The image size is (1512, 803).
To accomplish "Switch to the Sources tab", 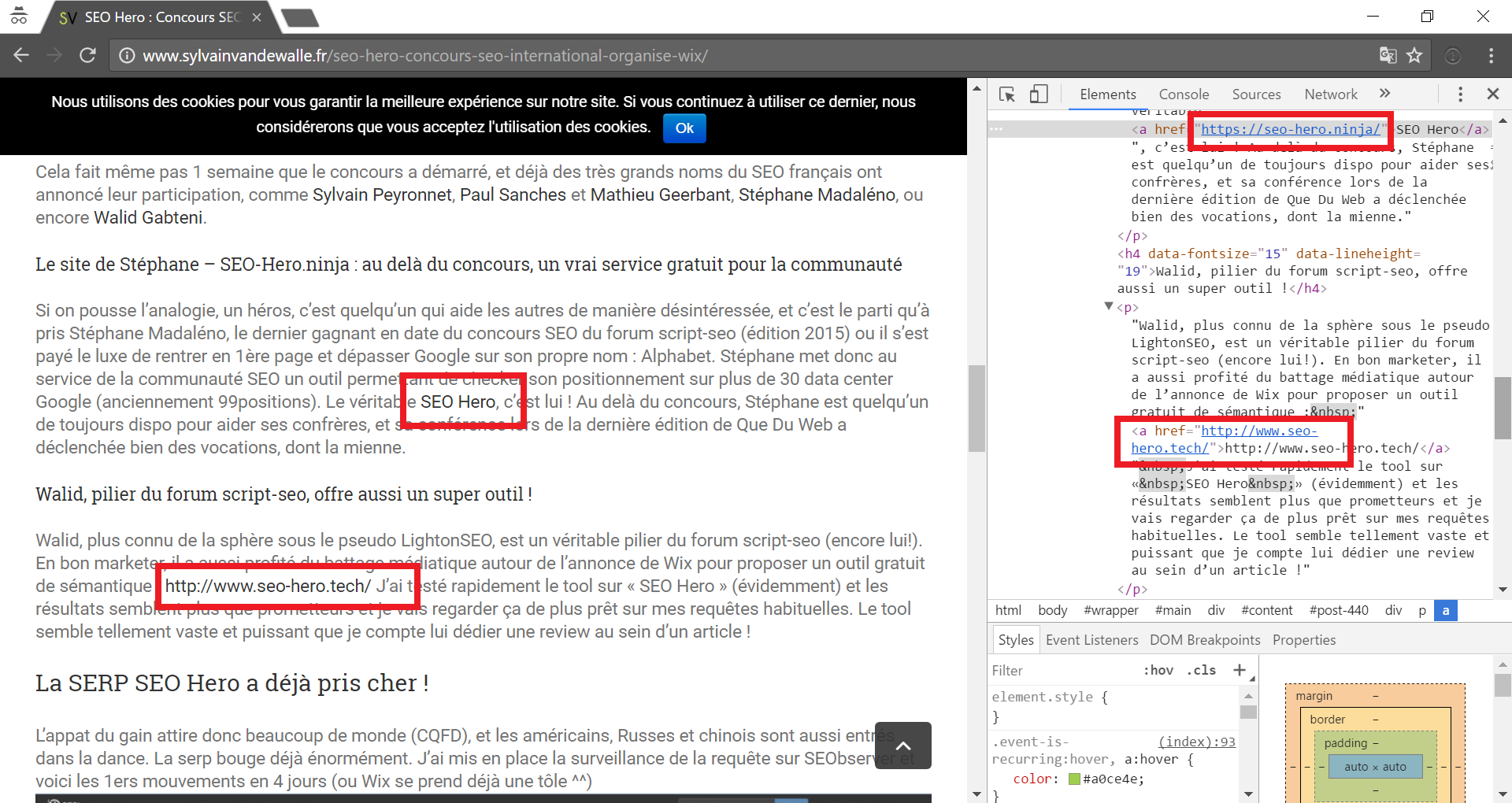I will point(1256,94).
